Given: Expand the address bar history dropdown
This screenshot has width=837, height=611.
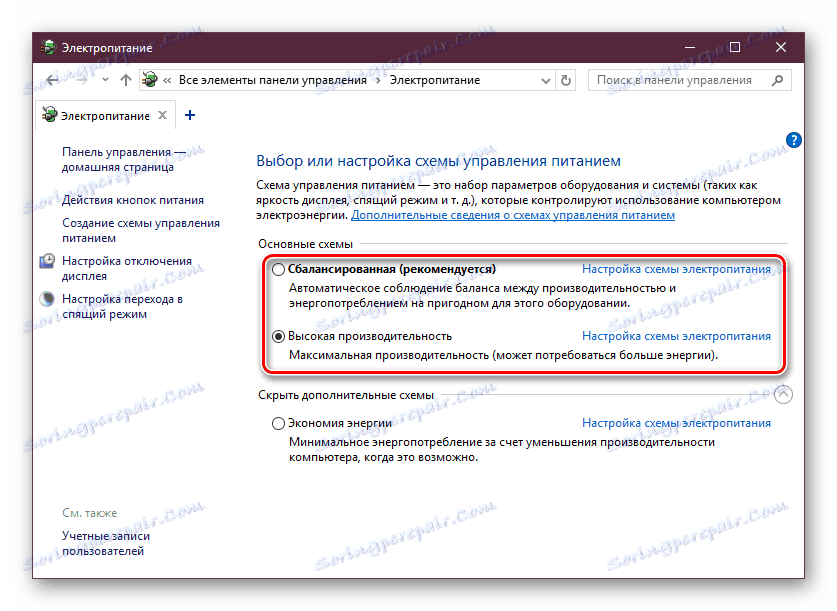Looking at the screenshot, I should coord(546,81).
